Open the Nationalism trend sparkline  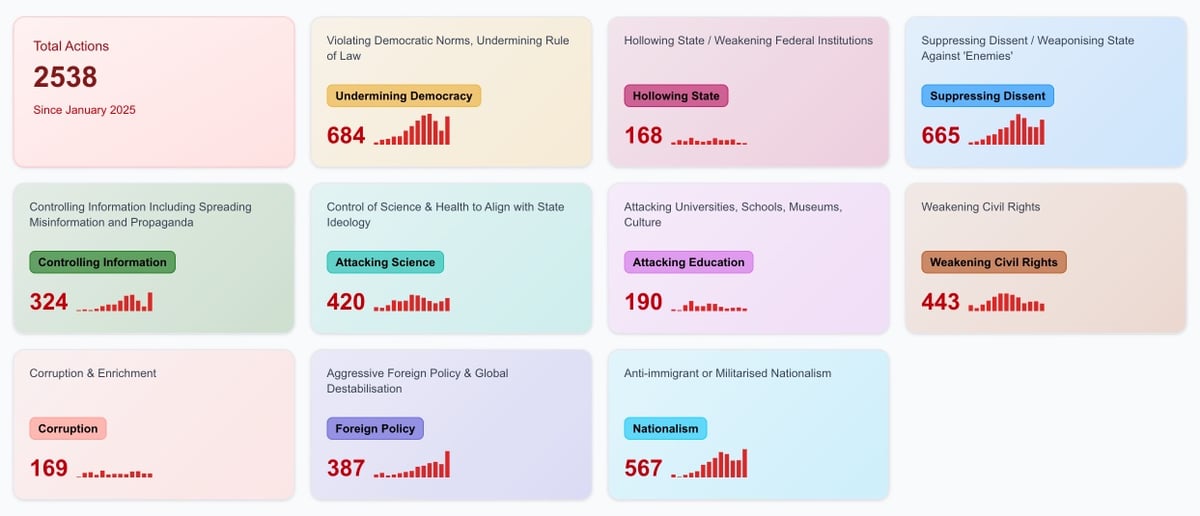(709, 464)
